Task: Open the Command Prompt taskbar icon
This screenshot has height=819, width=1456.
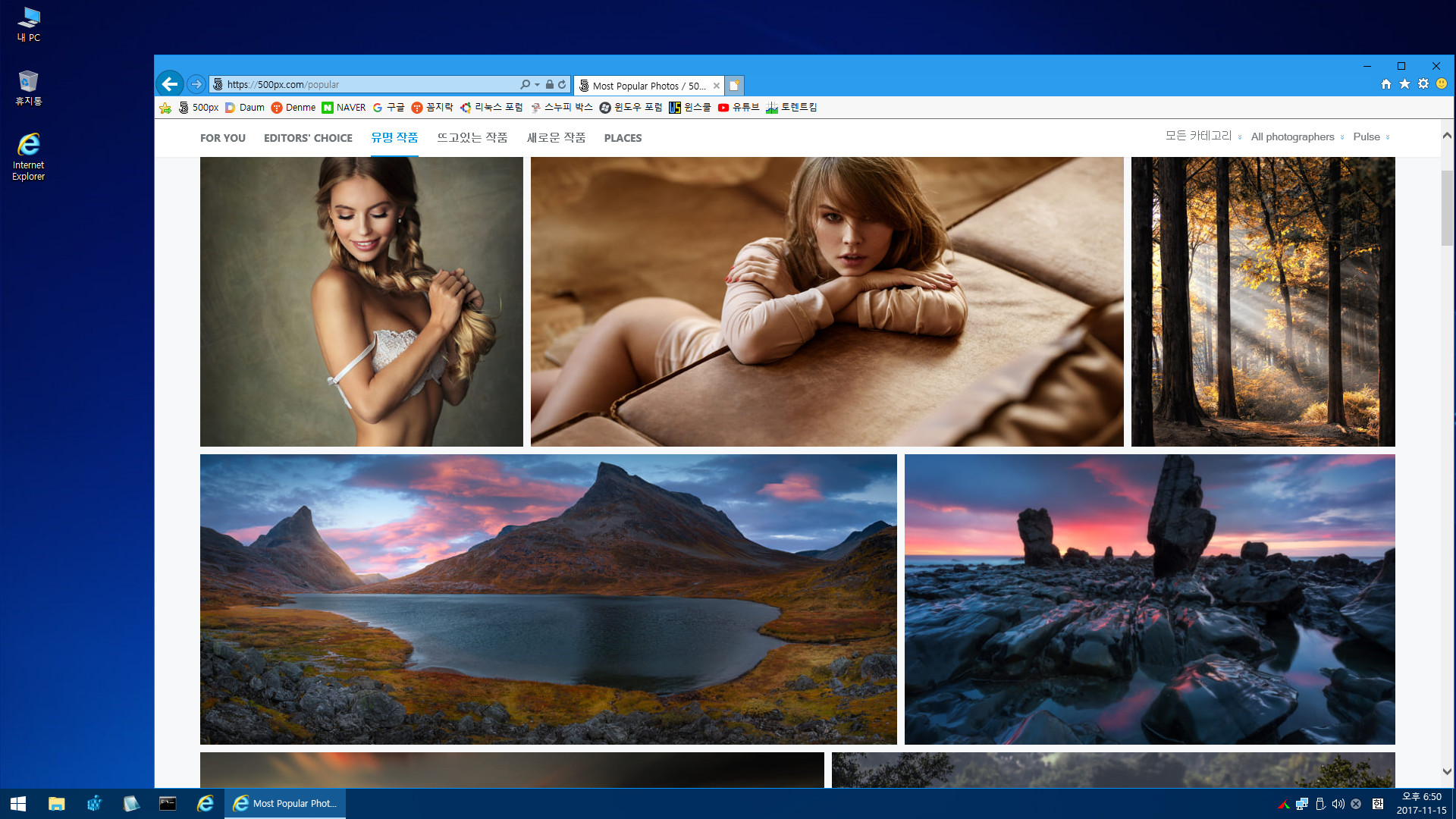Action: (x=168, y=803)
